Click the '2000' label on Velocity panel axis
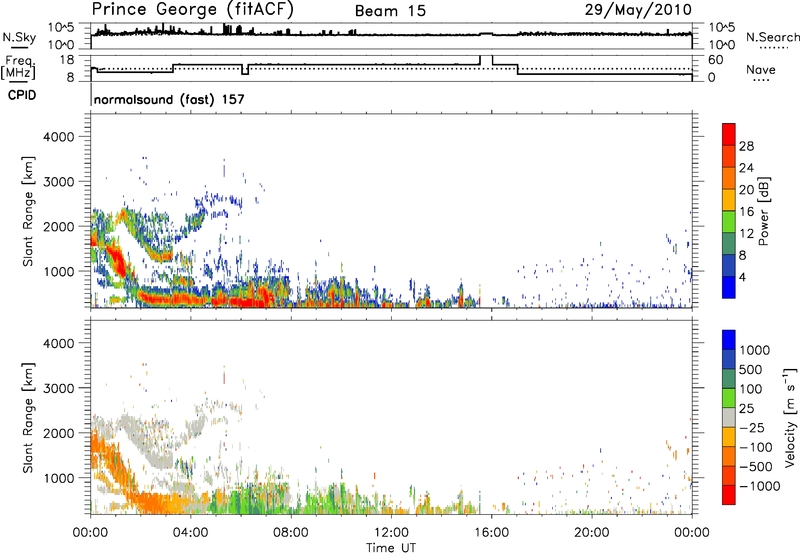 click(x=59, y=433)
